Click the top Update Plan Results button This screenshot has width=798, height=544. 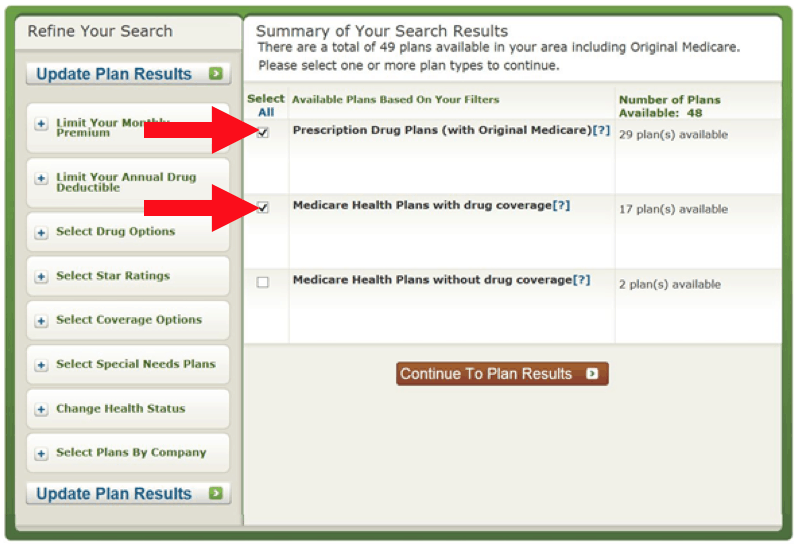(x=128, y=74)
